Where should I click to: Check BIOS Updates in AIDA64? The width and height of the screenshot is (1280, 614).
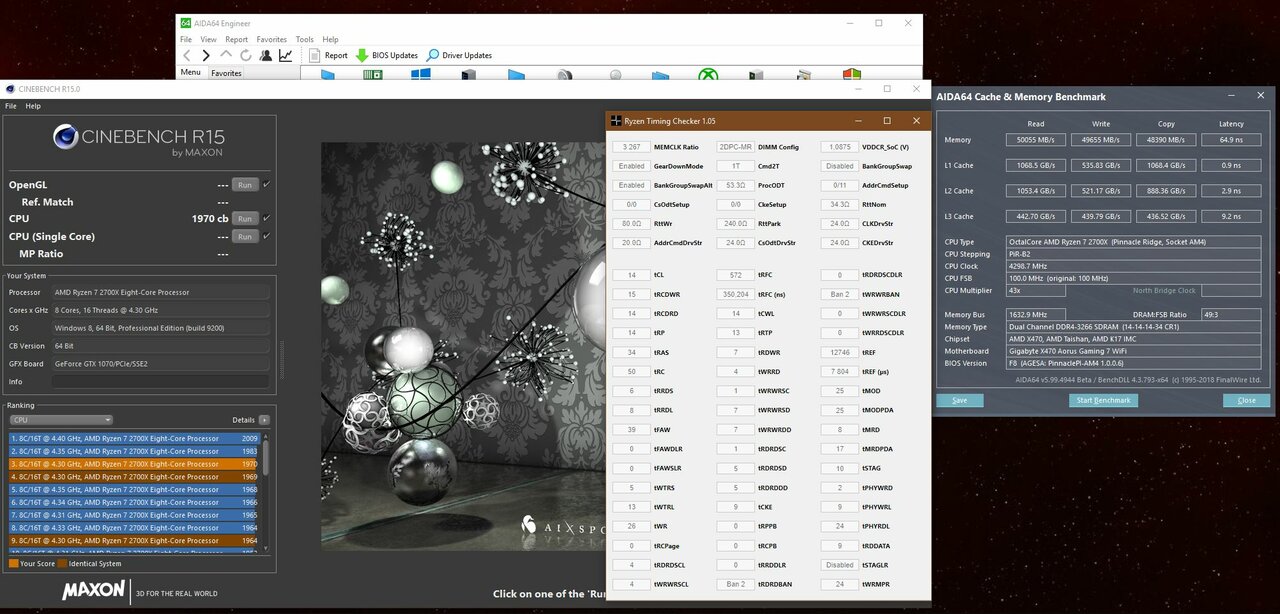pyautogui.click(x=387, y=55)
